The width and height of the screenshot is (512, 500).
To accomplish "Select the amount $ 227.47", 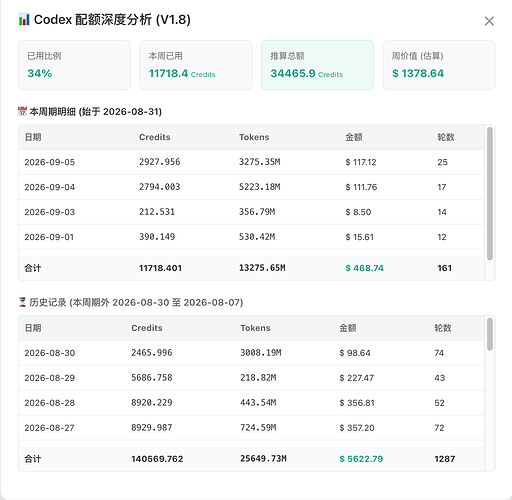I will pos(357,378).
